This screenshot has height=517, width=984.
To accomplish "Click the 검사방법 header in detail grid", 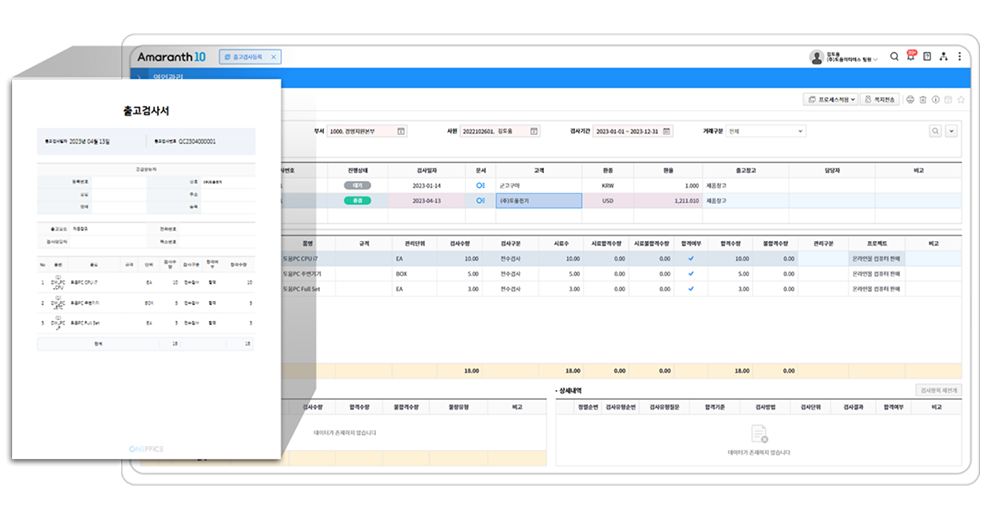I will coord(766,407).
